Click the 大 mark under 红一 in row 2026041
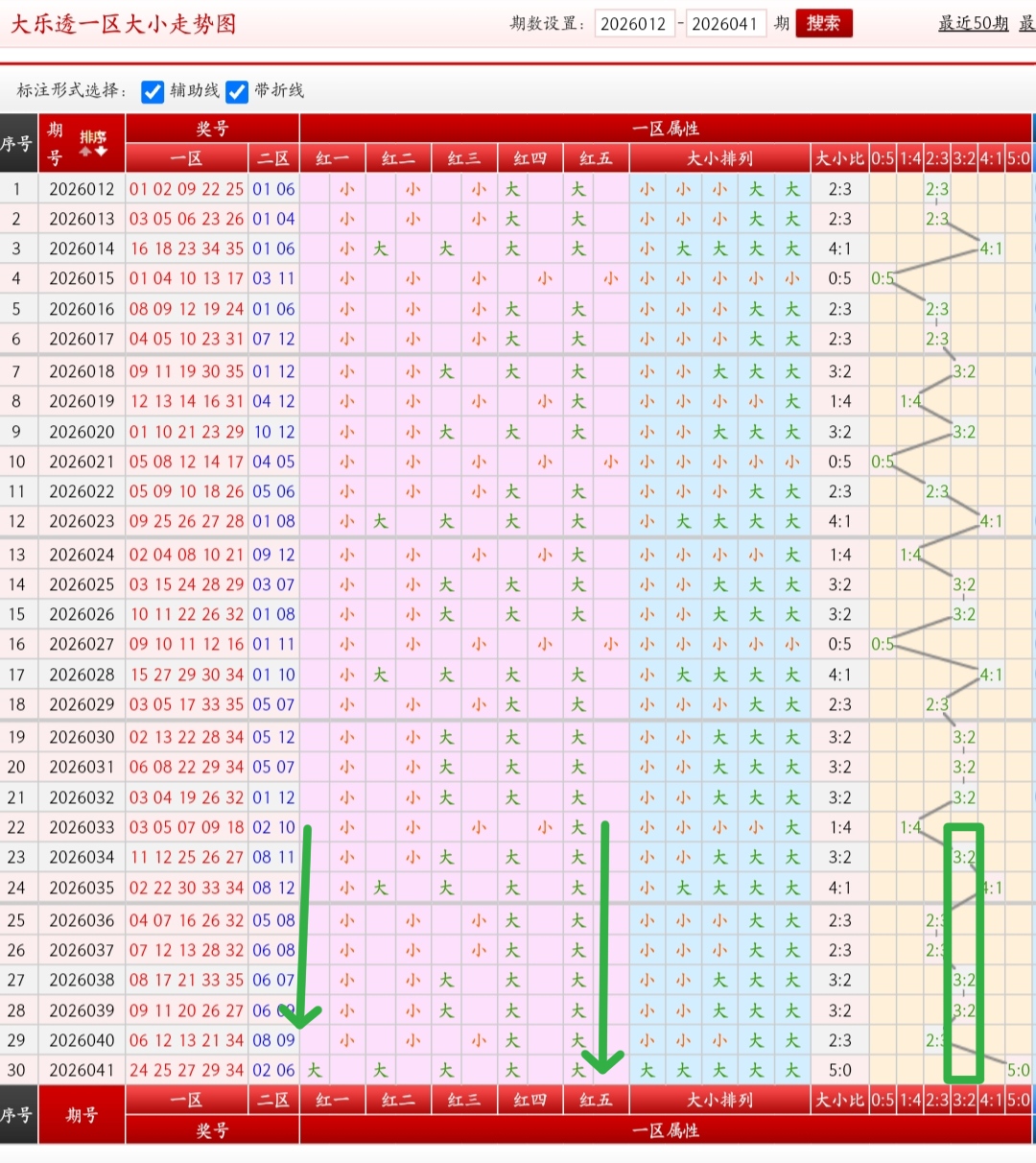 [315, 1070]
